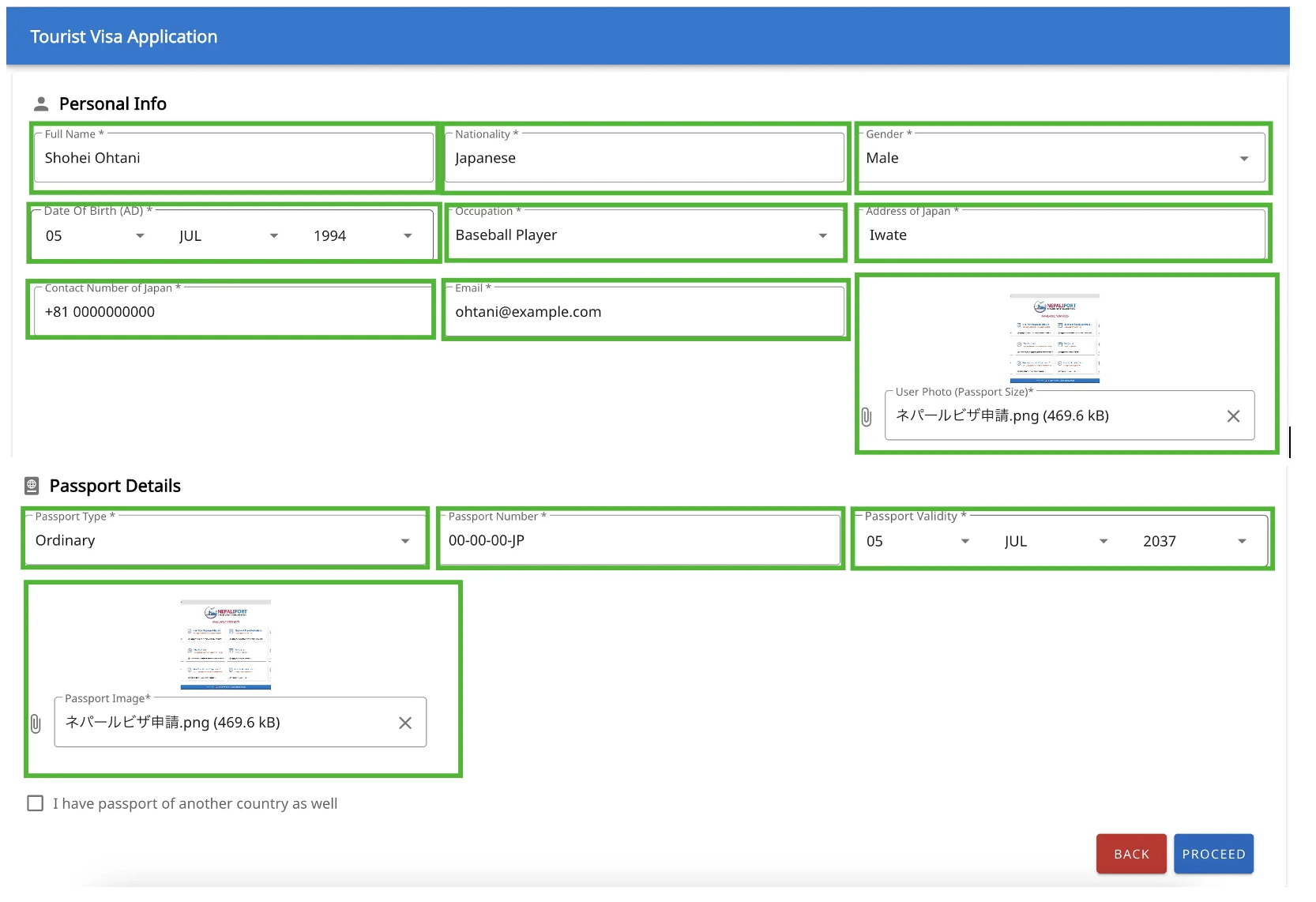Remove the uploaded Passport Image file
Screen dimensions: 1316x902
(x=405, y=723)
